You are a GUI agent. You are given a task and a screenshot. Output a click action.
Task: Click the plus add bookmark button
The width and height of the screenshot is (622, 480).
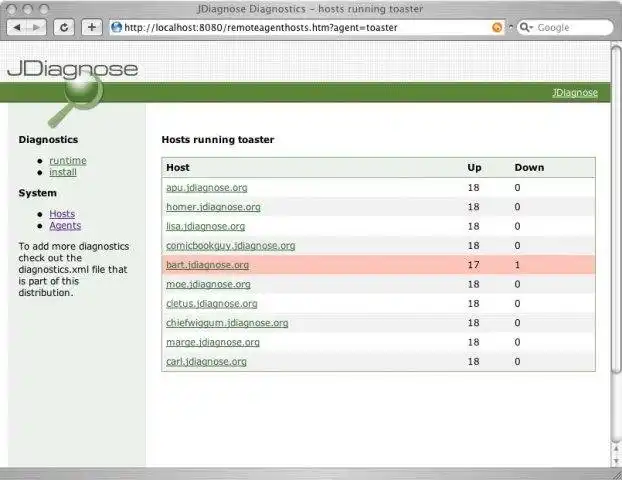tap(92, 27)
